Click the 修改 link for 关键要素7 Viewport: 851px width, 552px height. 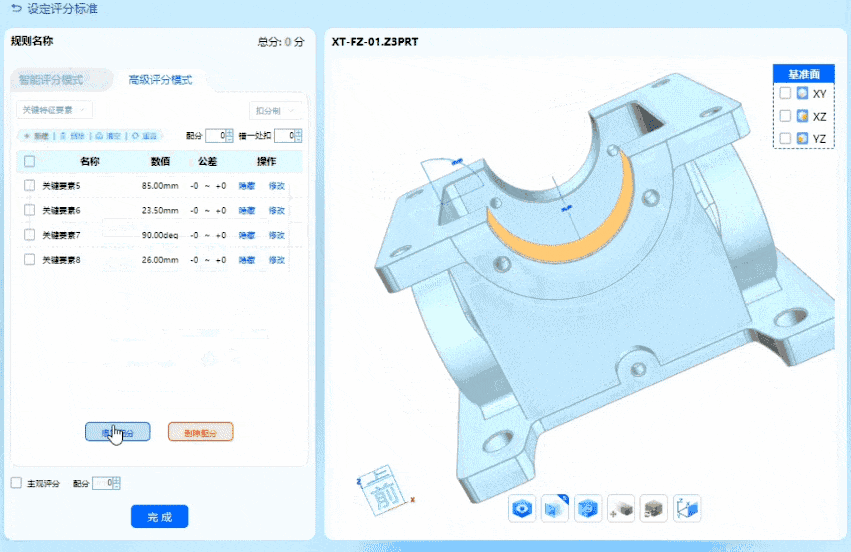pyautogui.click(x=277, y=235)
